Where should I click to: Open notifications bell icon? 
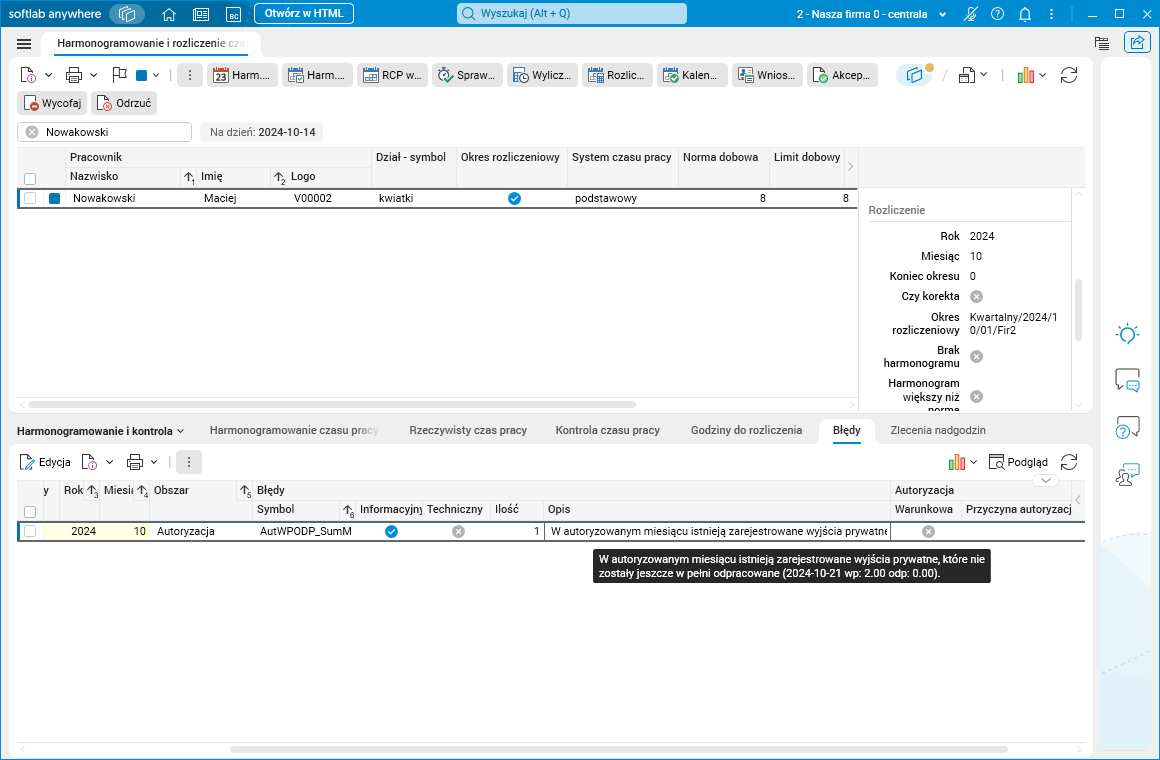pyautogui.click(x=1025, y=14)
